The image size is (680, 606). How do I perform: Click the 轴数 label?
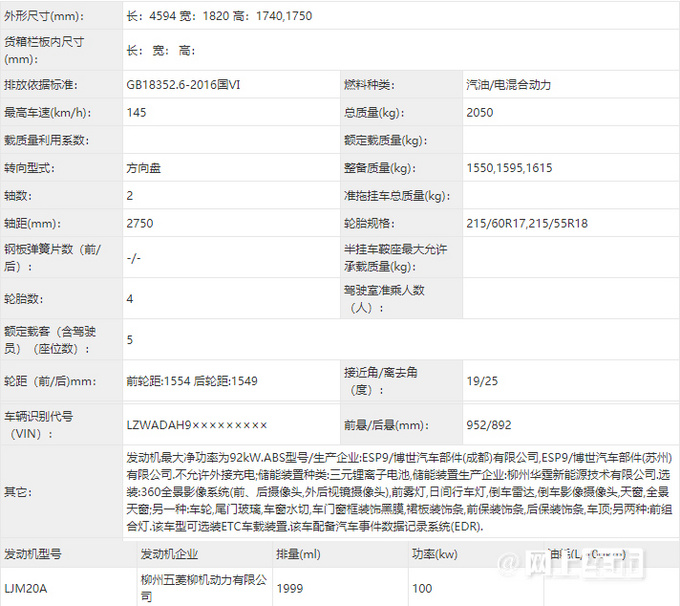(18, 196)
